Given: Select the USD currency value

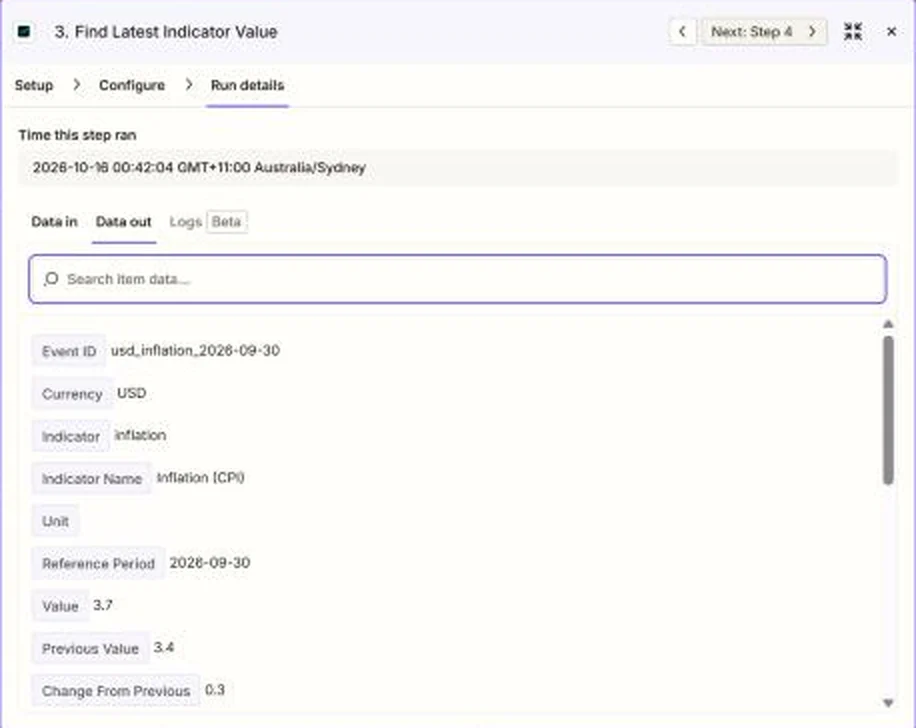Looking at the screenshot, I should tap(131, 393).
